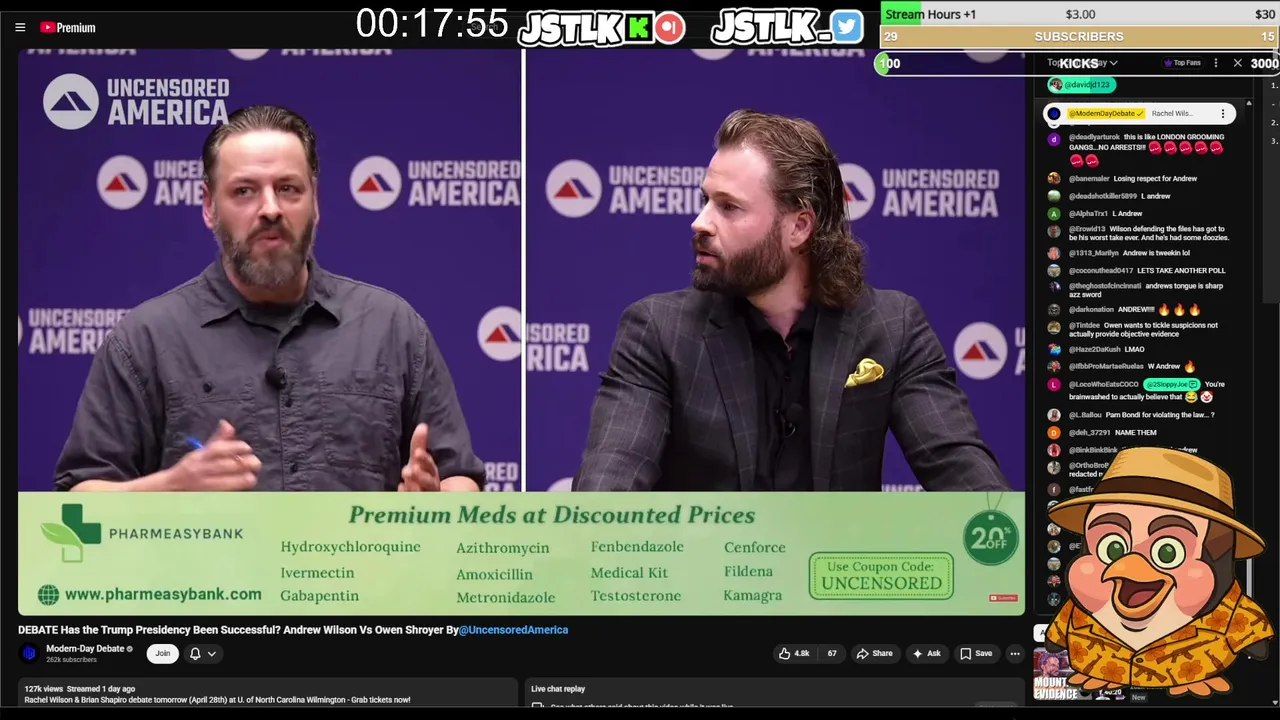Expand the Top chat mode dropdown
The width and height of the screenshot is (1280, 720).
(x=1083, y=63)
